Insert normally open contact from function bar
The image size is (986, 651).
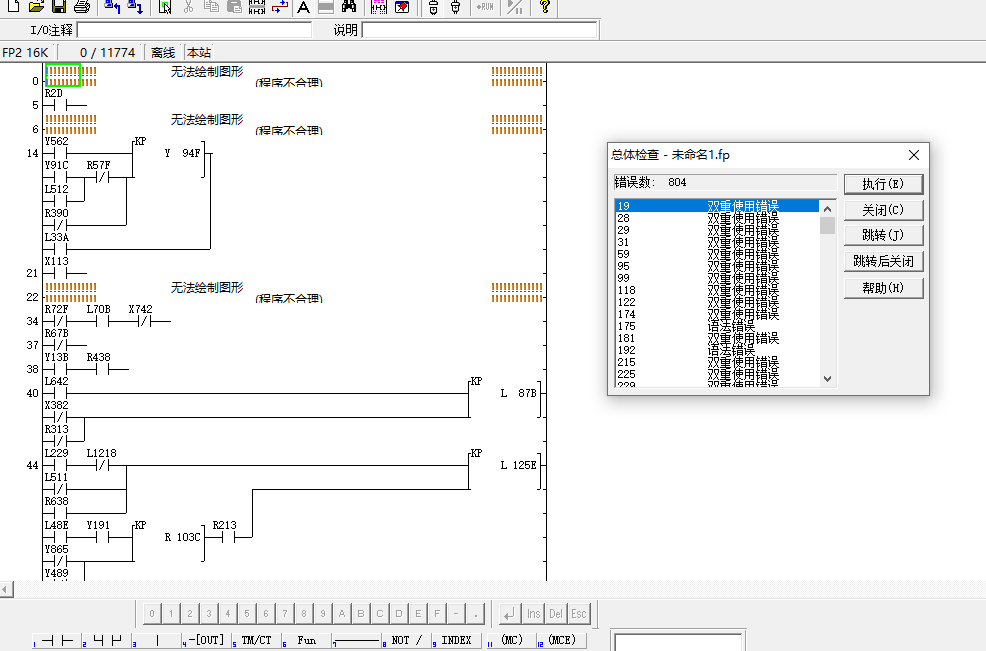coord(57,640)
